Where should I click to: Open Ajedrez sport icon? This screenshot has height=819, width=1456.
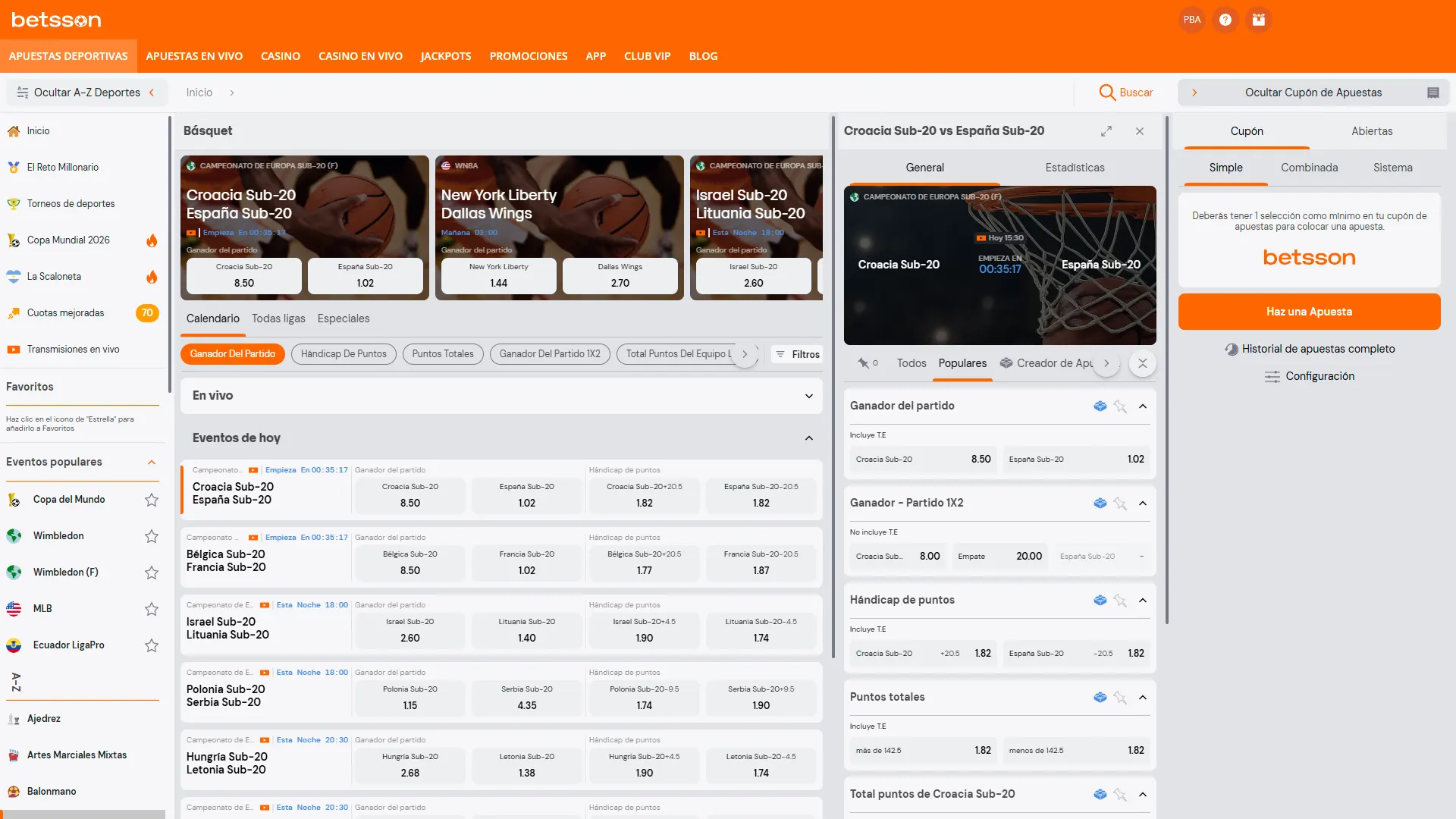pos(14,719)
